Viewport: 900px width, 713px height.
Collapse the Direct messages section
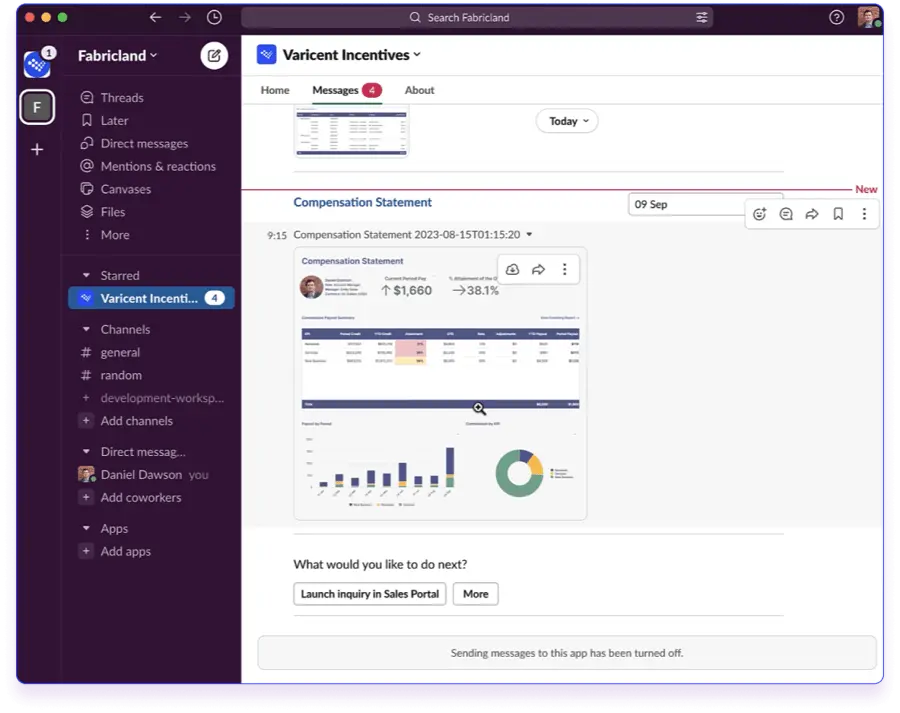tap(86, 452)
